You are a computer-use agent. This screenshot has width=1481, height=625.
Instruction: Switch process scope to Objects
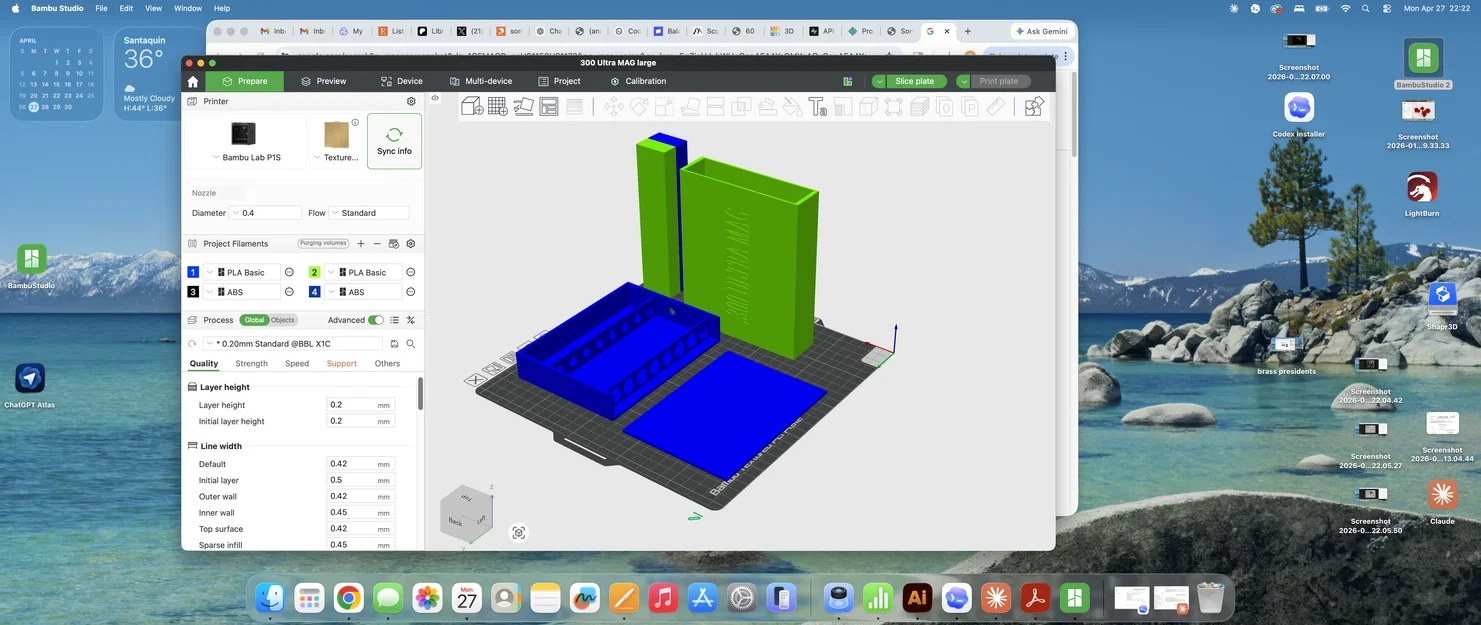283,320
